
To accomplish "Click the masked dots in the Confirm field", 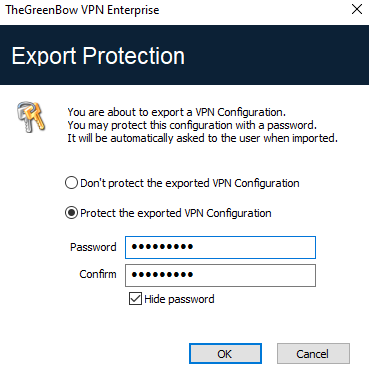I will (162, 275).
